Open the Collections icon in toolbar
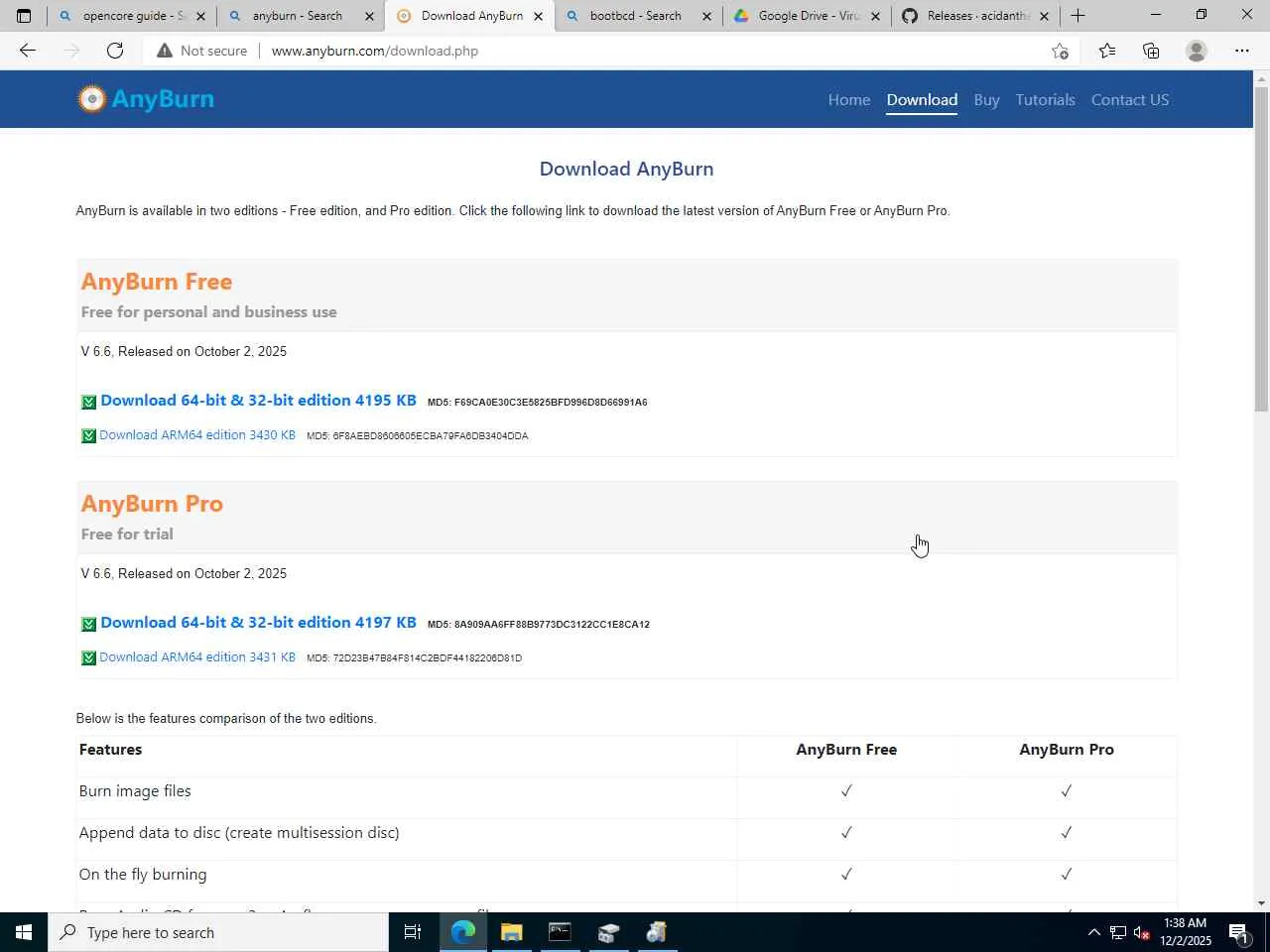 (1151, 51)
